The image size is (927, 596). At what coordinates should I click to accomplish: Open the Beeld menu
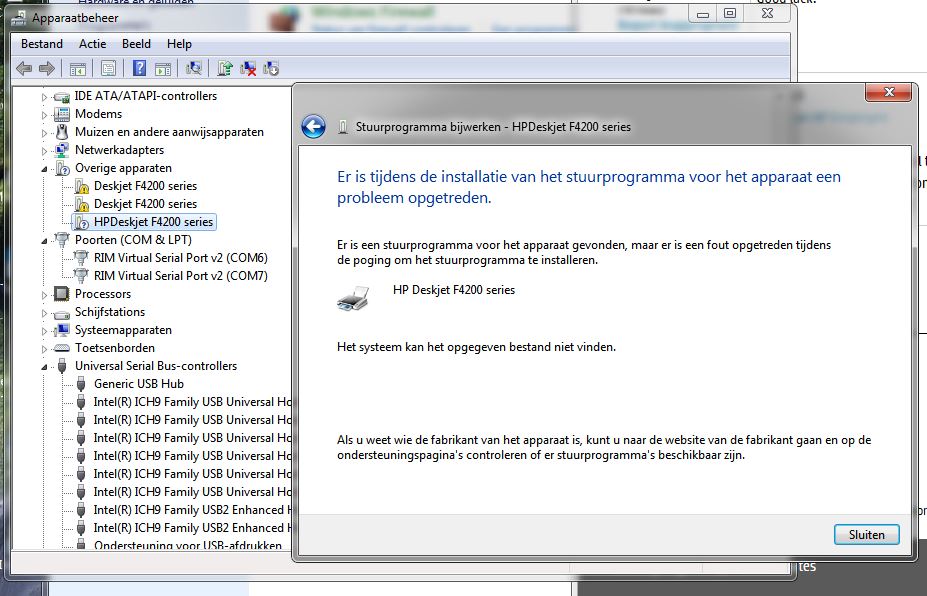136,44
